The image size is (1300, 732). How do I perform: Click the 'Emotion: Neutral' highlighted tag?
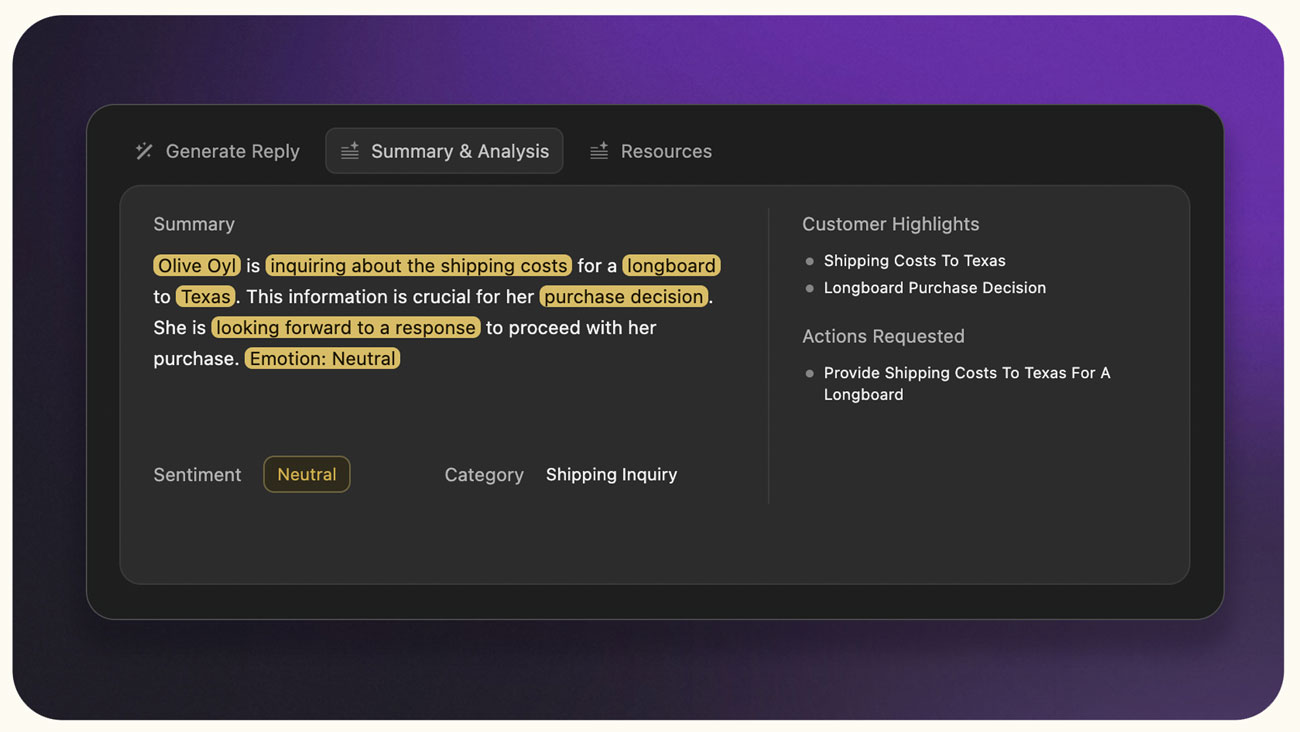click(322, 359)
